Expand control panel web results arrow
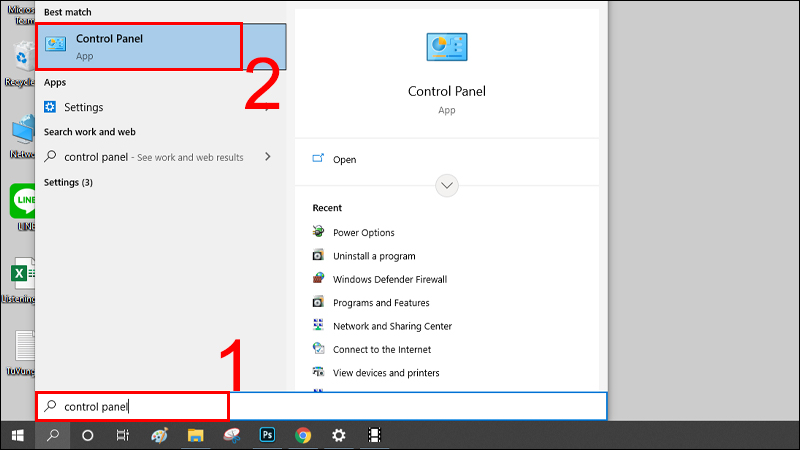The height and width of the screenshot is (450, 800). [x=267, y=157]
